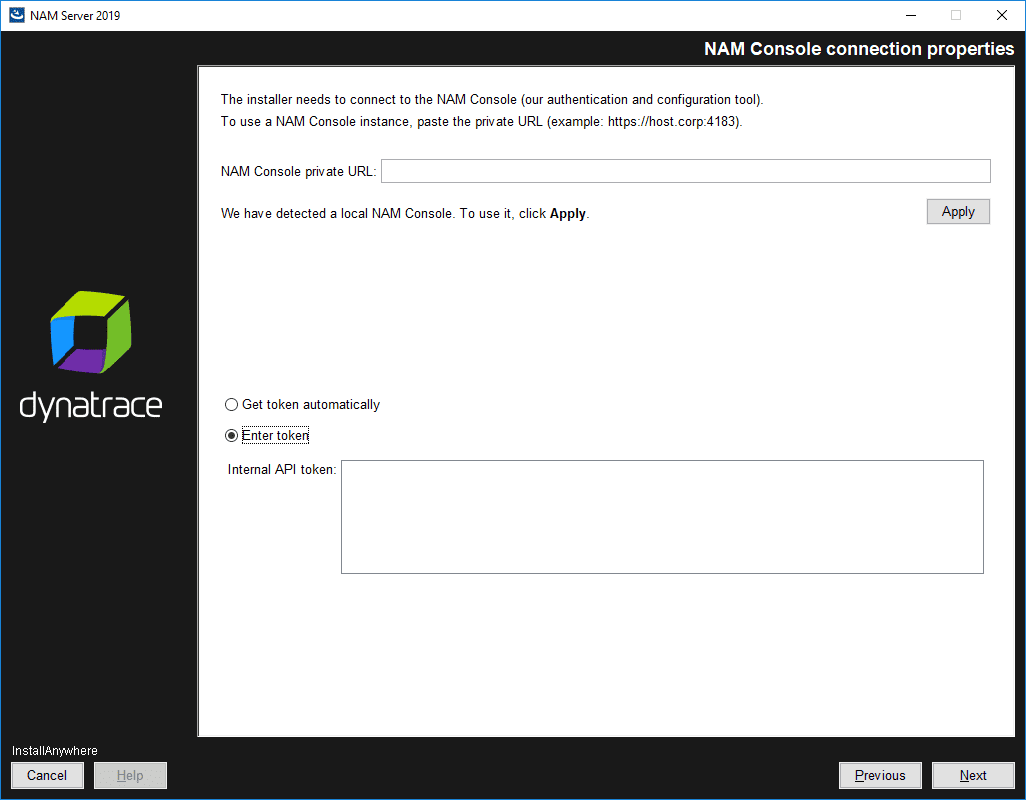Click inside the Internal API token box
The image size is (1026, 800).
point(662,517)
